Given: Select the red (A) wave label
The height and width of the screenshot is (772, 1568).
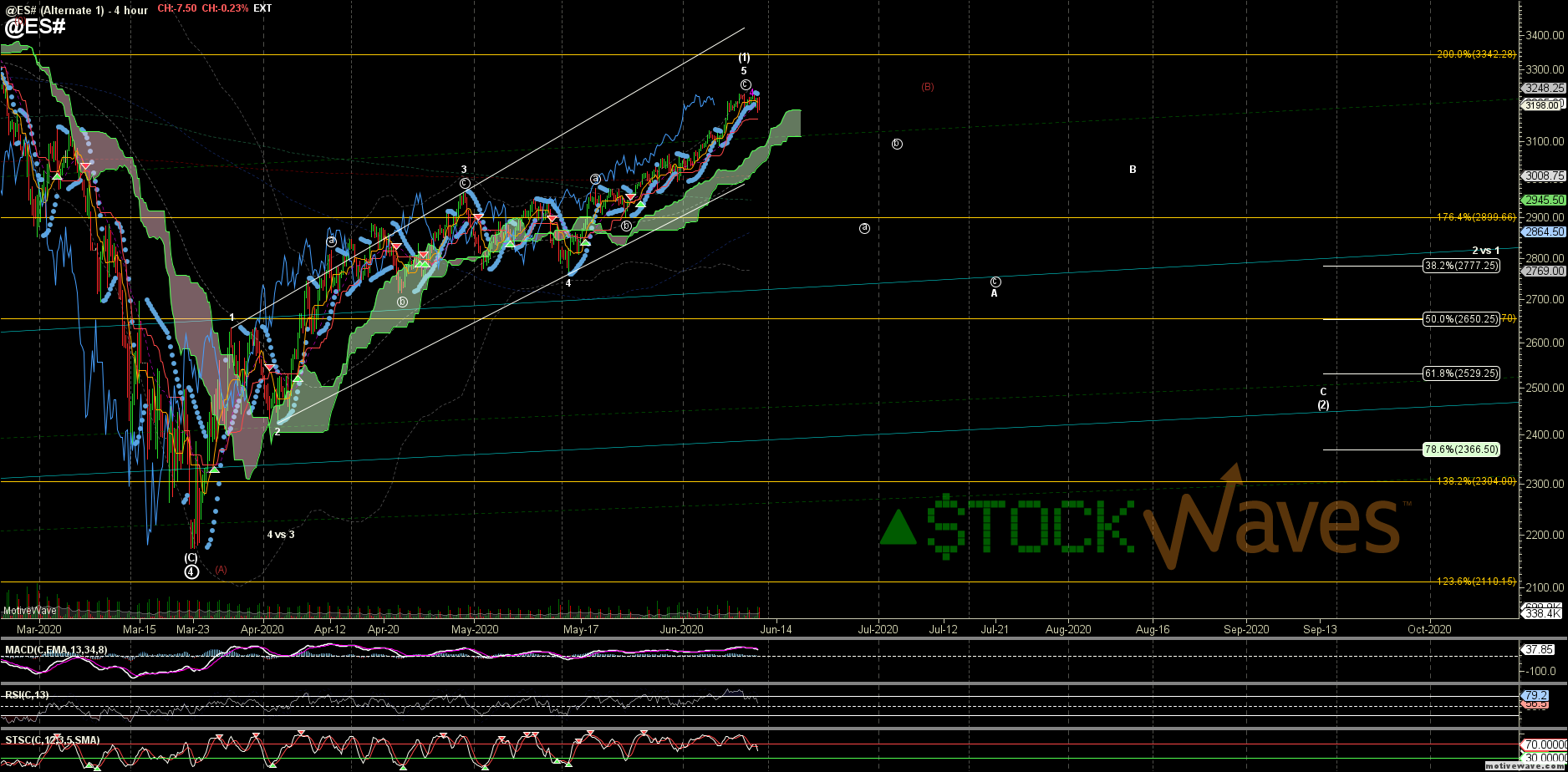Looking at the screenshot, I should point(221,570).
